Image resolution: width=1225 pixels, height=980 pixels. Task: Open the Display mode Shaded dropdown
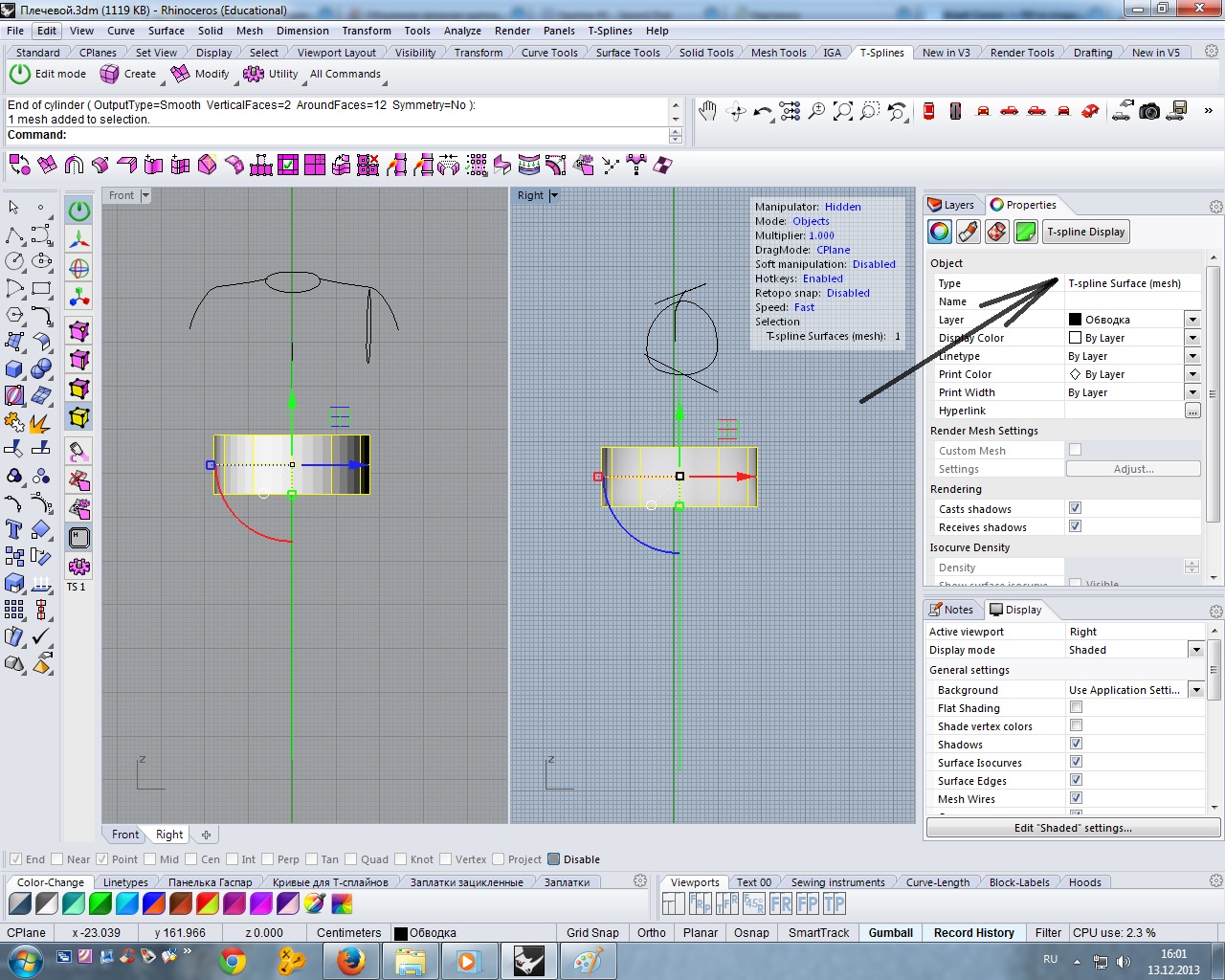1195,650
